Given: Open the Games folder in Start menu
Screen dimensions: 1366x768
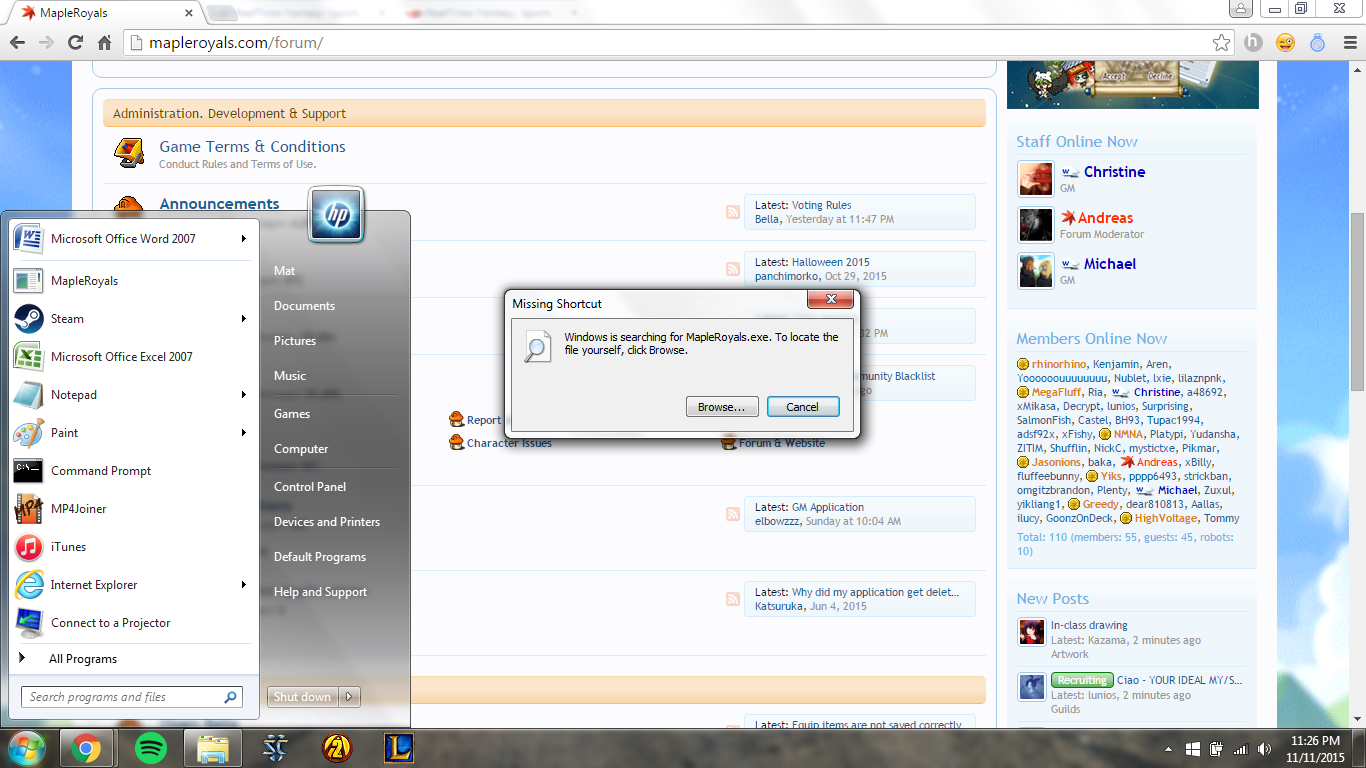Looking at the screenshot, I should 292,414.
